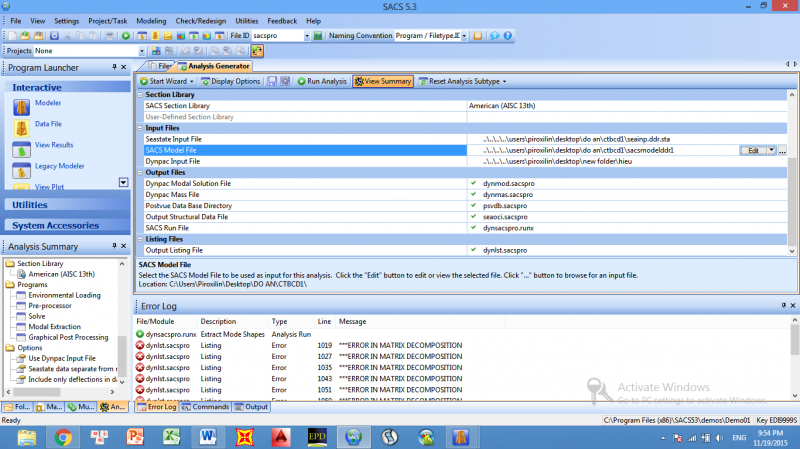Click the Start Wizard button
The image size is (800, 449).
(x=166, y=81)
